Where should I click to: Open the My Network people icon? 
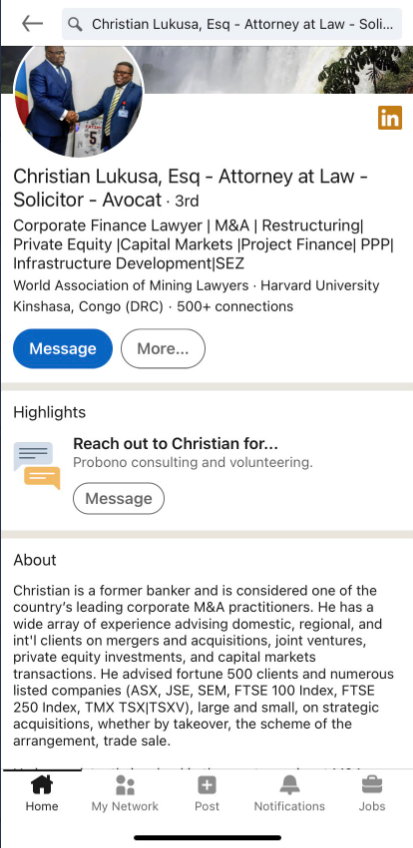coord(125,785)
